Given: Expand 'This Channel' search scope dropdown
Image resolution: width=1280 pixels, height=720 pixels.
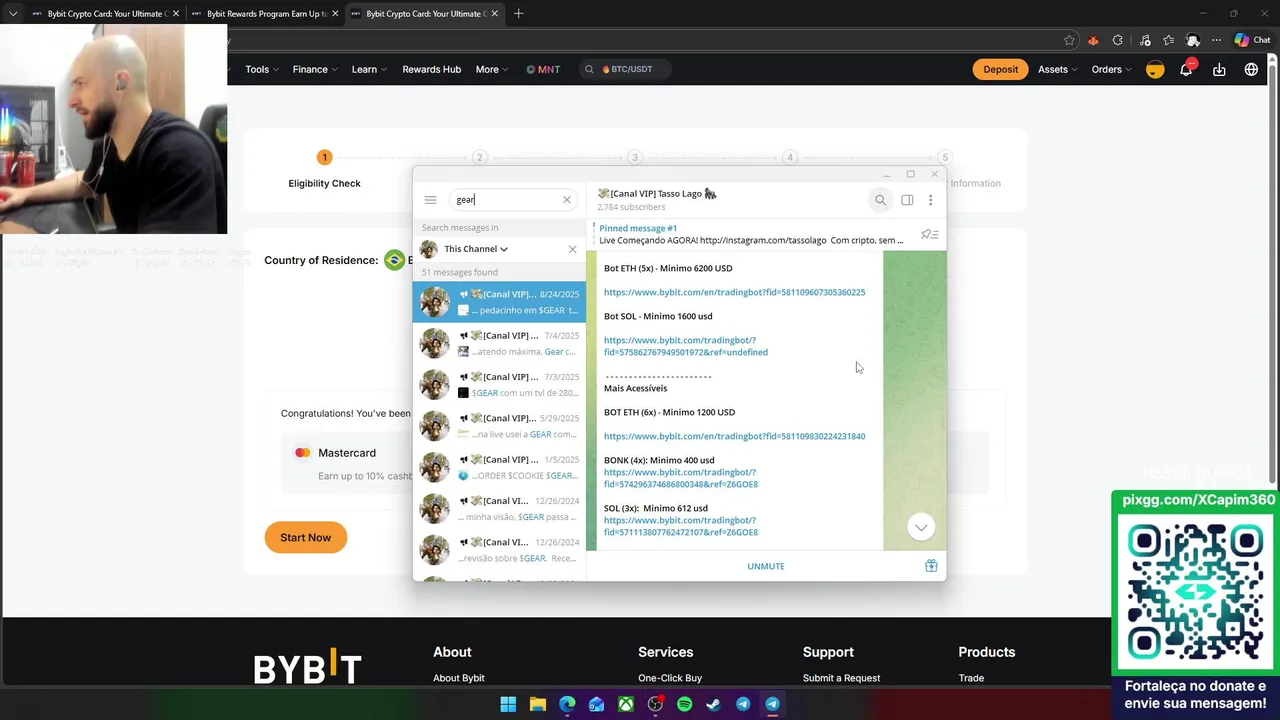Looking at the screenshot, I should (476, 249).
